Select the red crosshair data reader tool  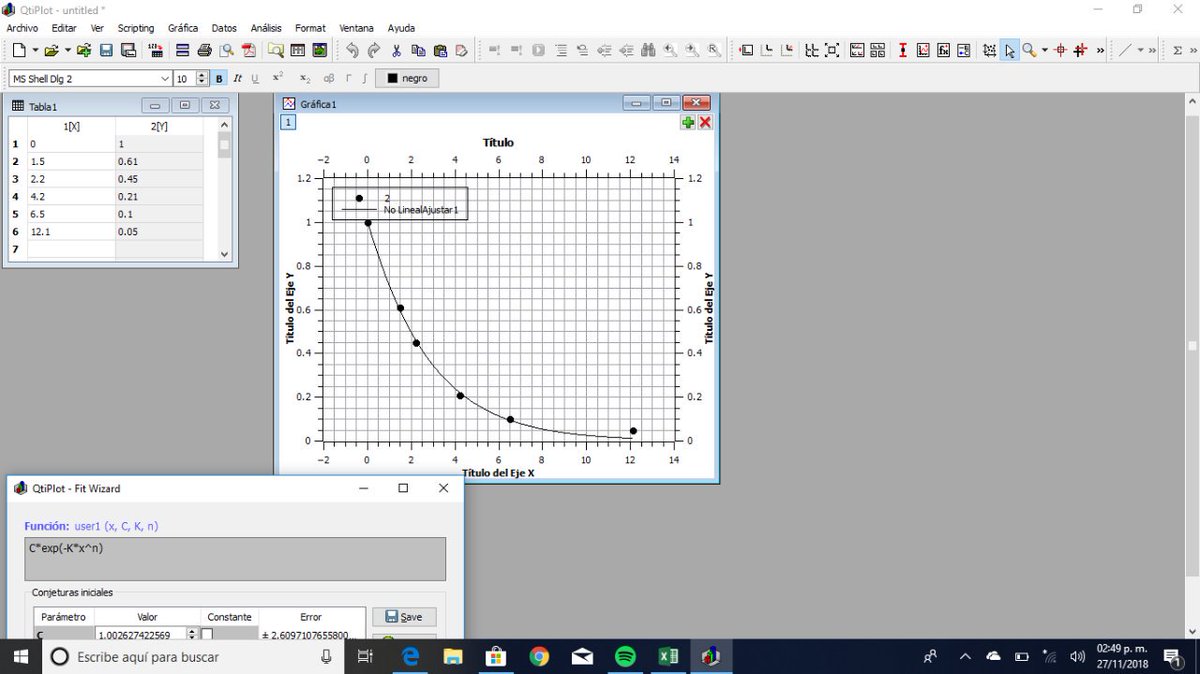[1061, 50]
